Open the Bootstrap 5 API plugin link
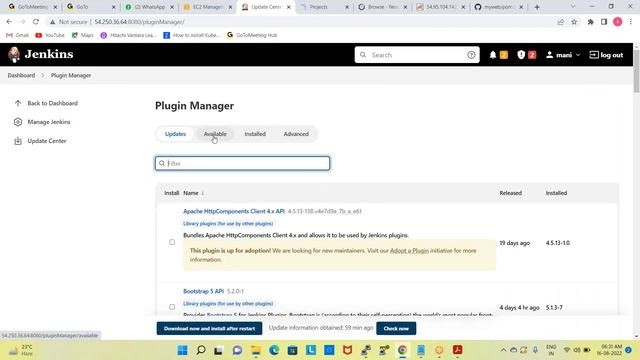This screenshot has height=360, width=640. coord(203,291)
